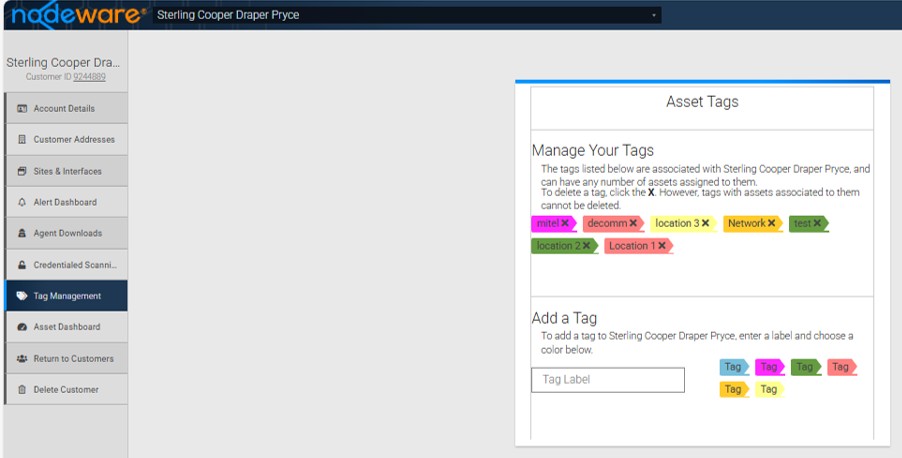Click the test tag label
Screen dimensions: 902x458
click(802, 223)
